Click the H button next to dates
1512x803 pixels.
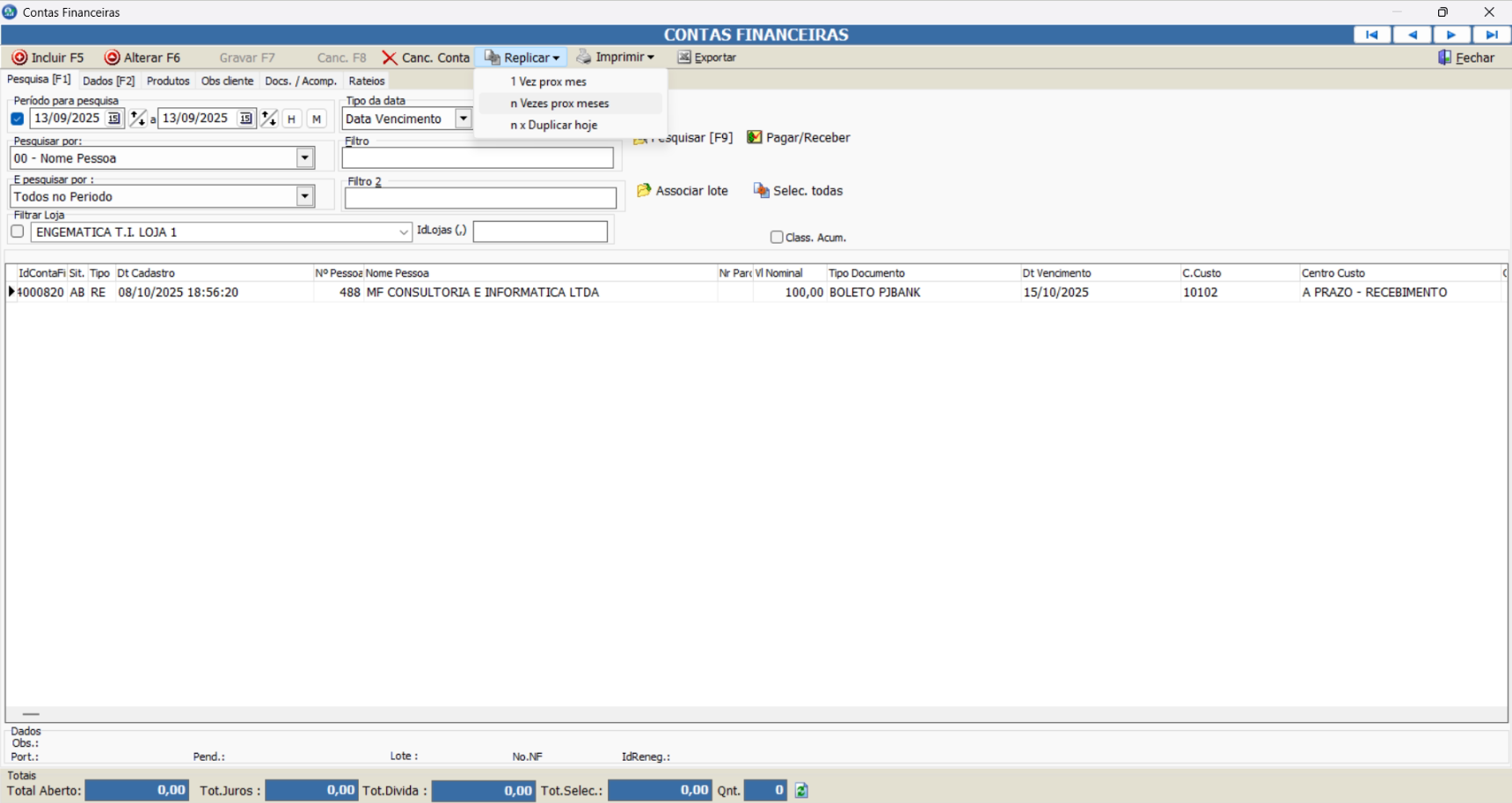point(291,119)
